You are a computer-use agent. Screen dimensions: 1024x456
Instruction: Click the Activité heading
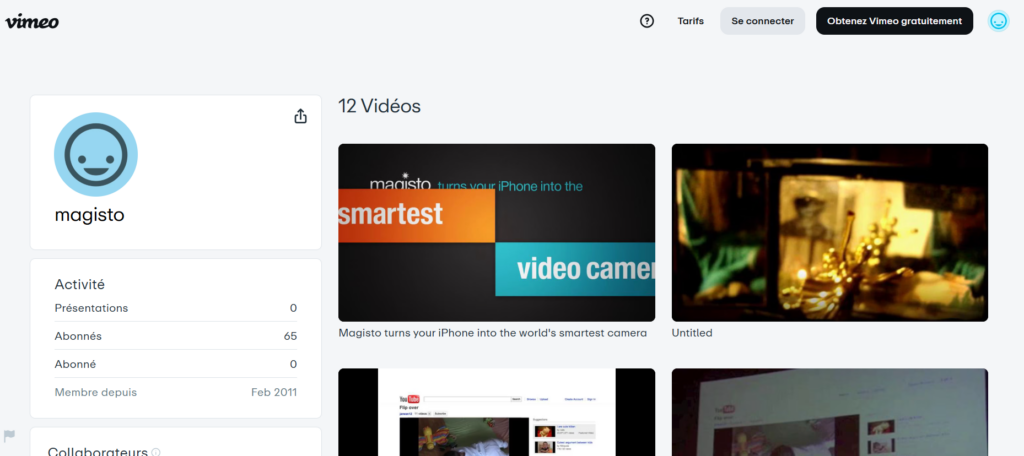click(x=80, y=284)
